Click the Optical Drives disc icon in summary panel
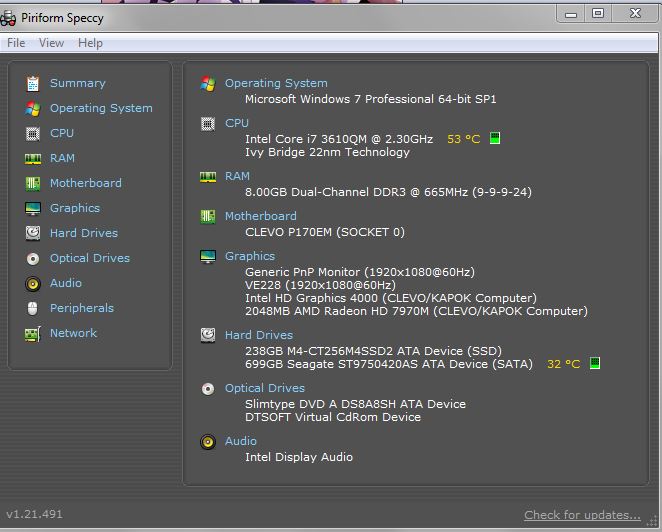The width and height of the screenshot is (662, 532). pyautogui.click(x=208, y=388)
